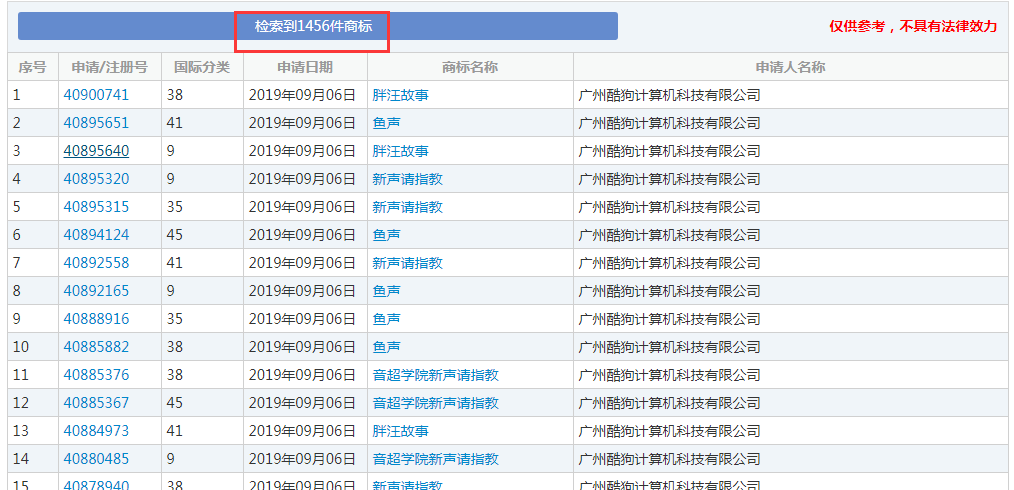Open trademark 音超学院新声请指教 in row 12
Image resolution: width=1014 pixels, height=490 pixels.
click(436, 403)
